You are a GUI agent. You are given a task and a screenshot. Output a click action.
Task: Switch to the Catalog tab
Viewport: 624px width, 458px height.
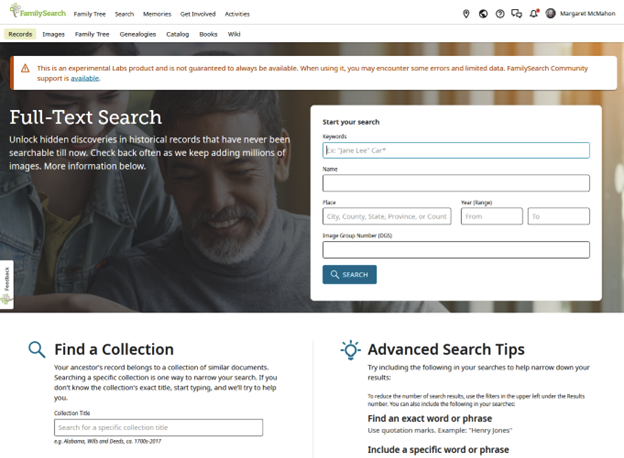177,34
